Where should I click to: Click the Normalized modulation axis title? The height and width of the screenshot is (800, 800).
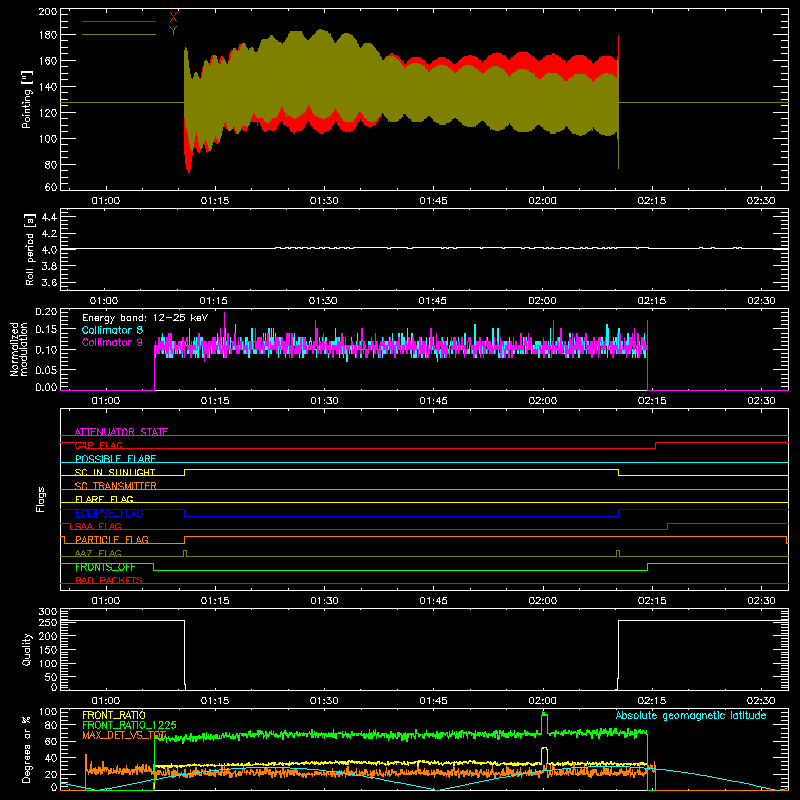pyautogui.click(x=19, y=349)
